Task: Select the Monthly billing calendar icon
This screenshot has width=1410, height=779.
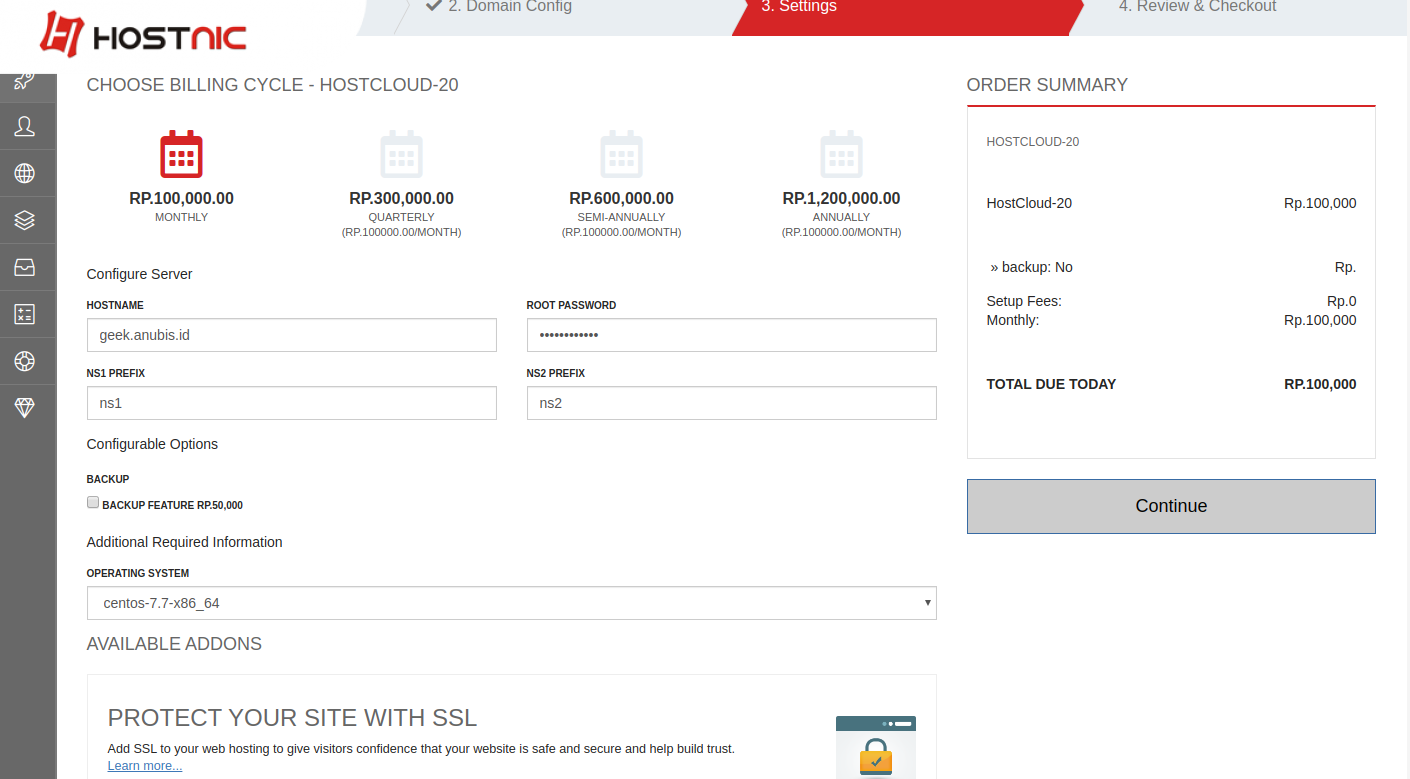Action: (182, 154)
